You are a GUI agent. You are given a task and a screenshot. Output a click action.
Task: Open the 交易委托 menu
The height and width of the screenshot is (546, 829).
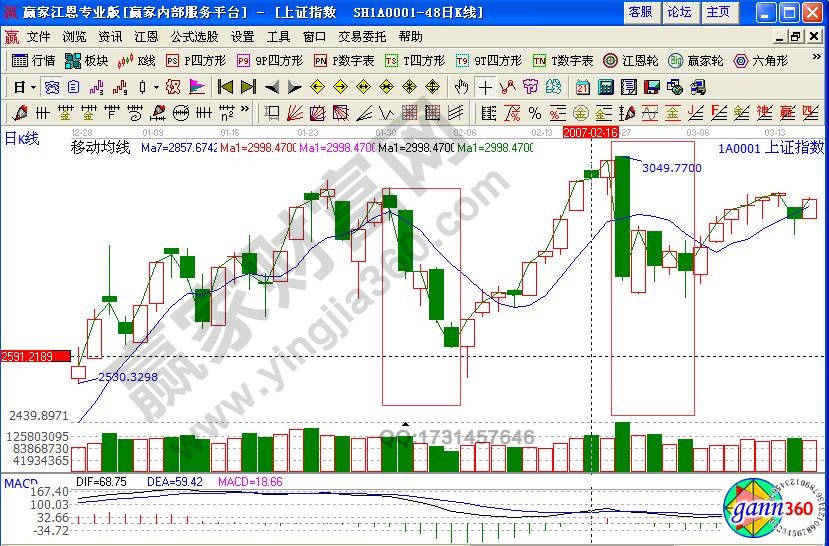358,36
